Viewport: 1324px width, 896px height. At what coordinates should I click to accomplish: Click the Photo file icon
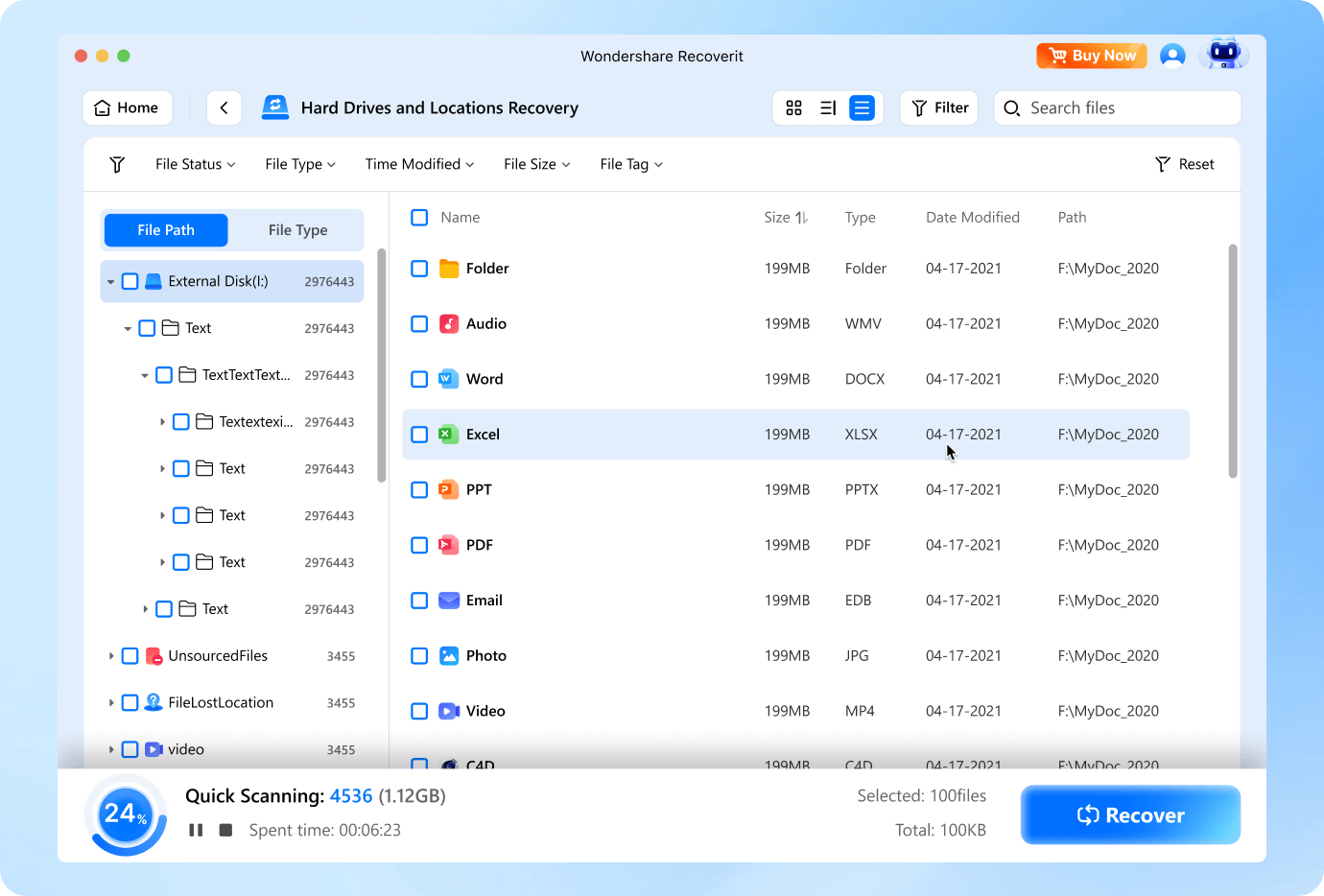tap(449, 655)
